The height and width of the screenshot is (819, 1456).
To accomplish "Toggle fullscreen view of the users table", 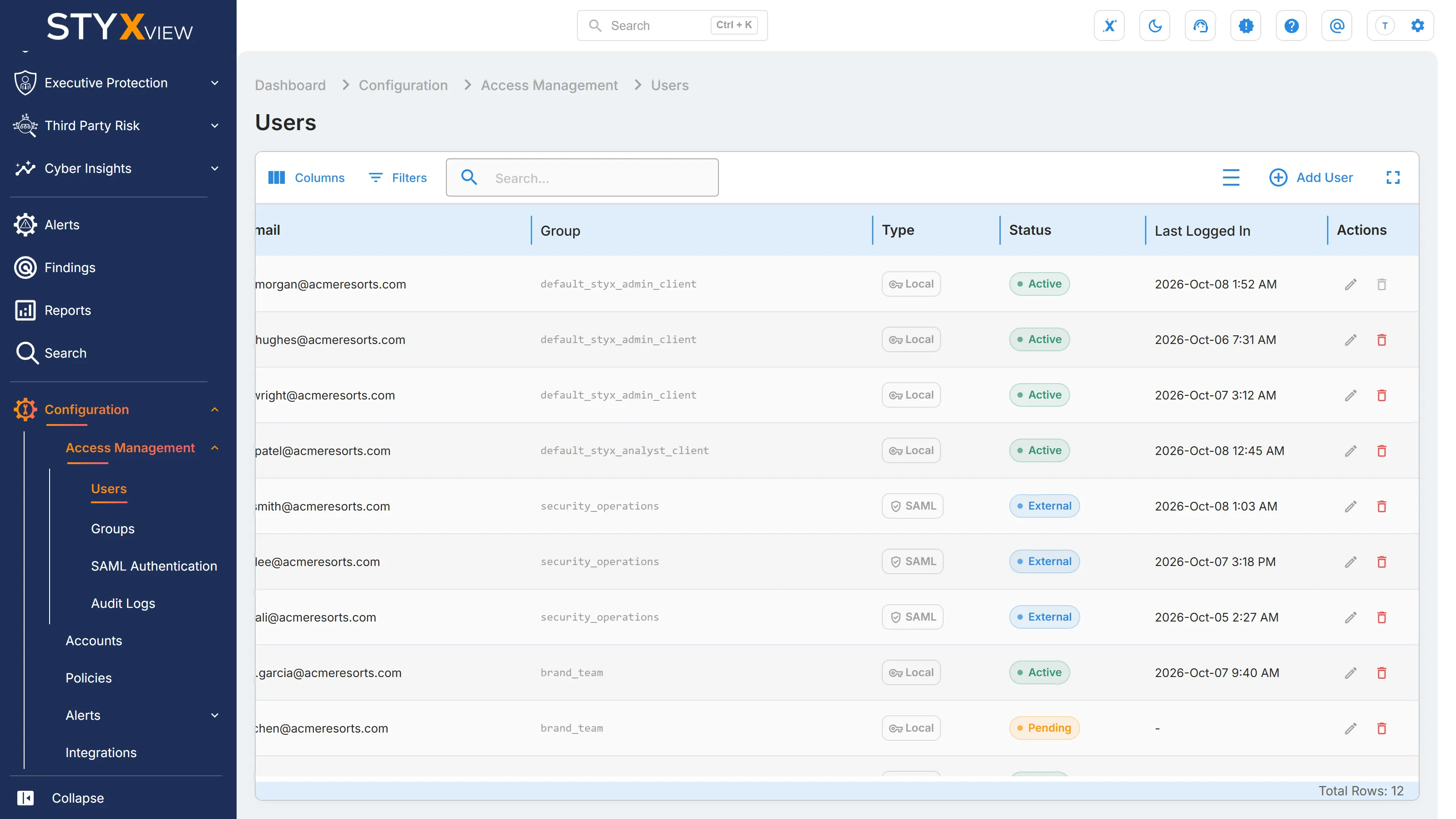I will (x=1393, y=177).
